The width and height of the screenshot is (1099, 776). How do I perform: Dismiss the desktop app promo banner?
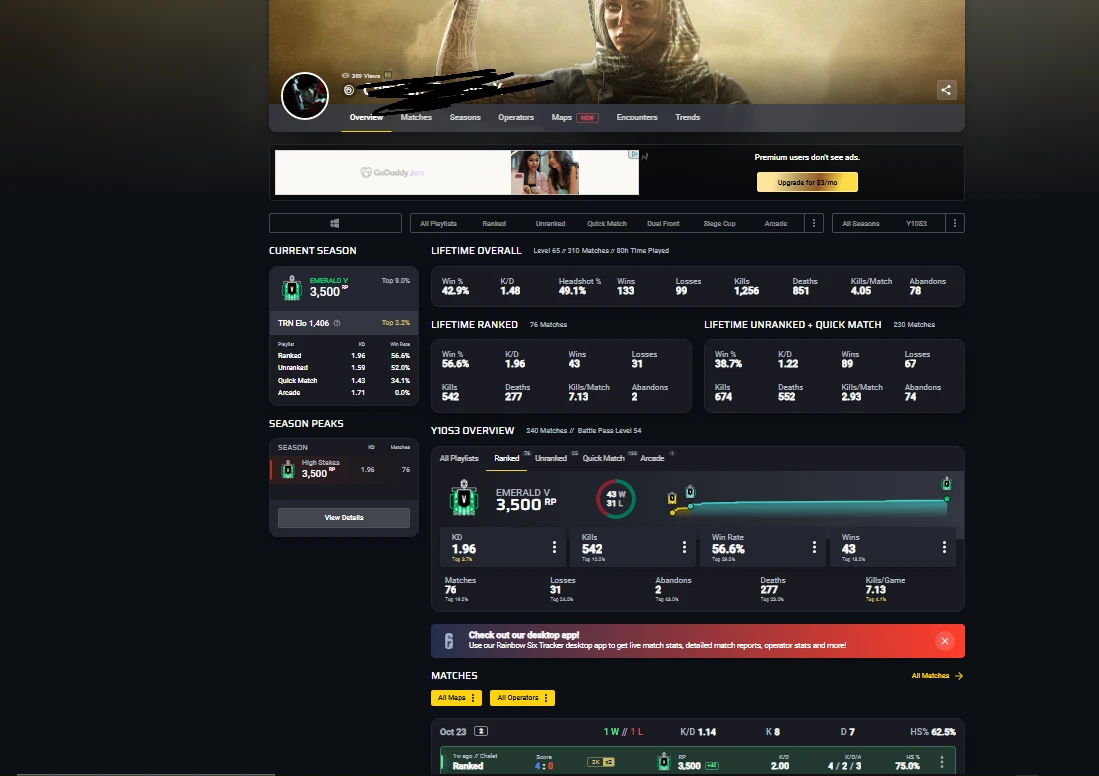coord(945,641)
